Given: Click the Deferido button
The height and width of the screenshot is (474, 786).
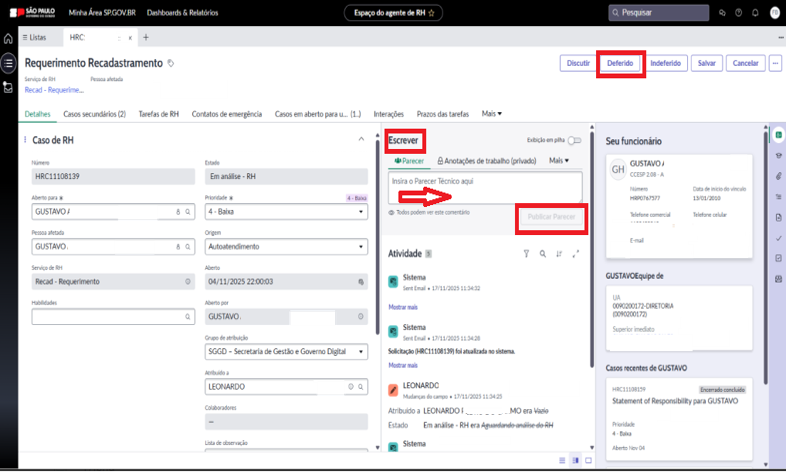Looking at the screenshot, I should click(x=620, y=63).
